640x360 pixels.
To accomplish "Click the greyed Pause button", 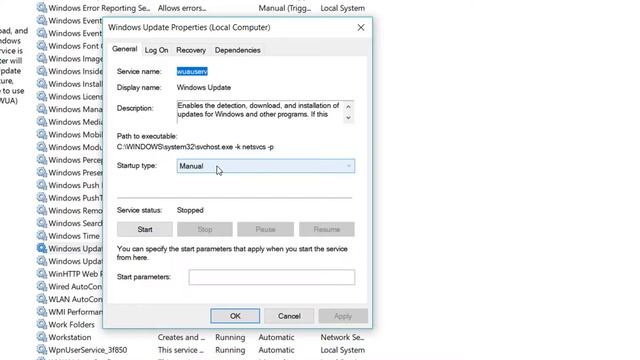I will (x=265, y=229).
